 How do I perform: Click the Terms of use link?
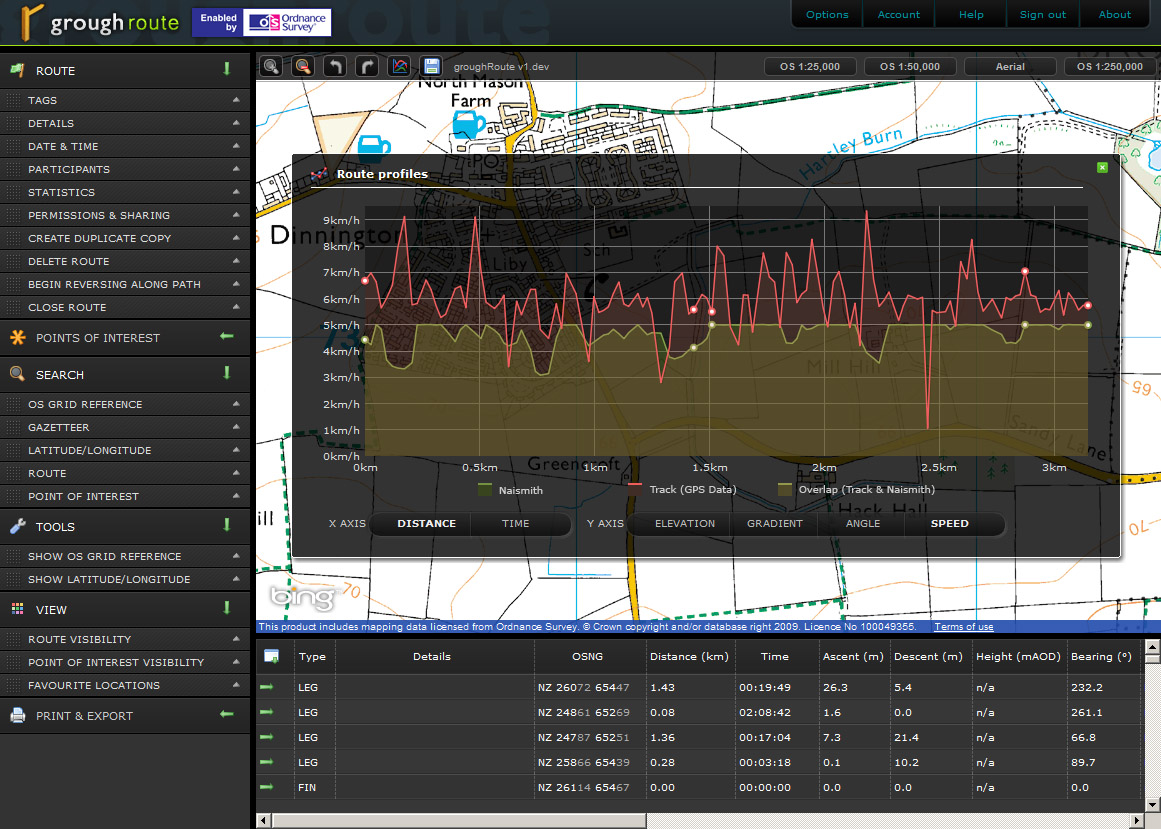pos(963,627)
